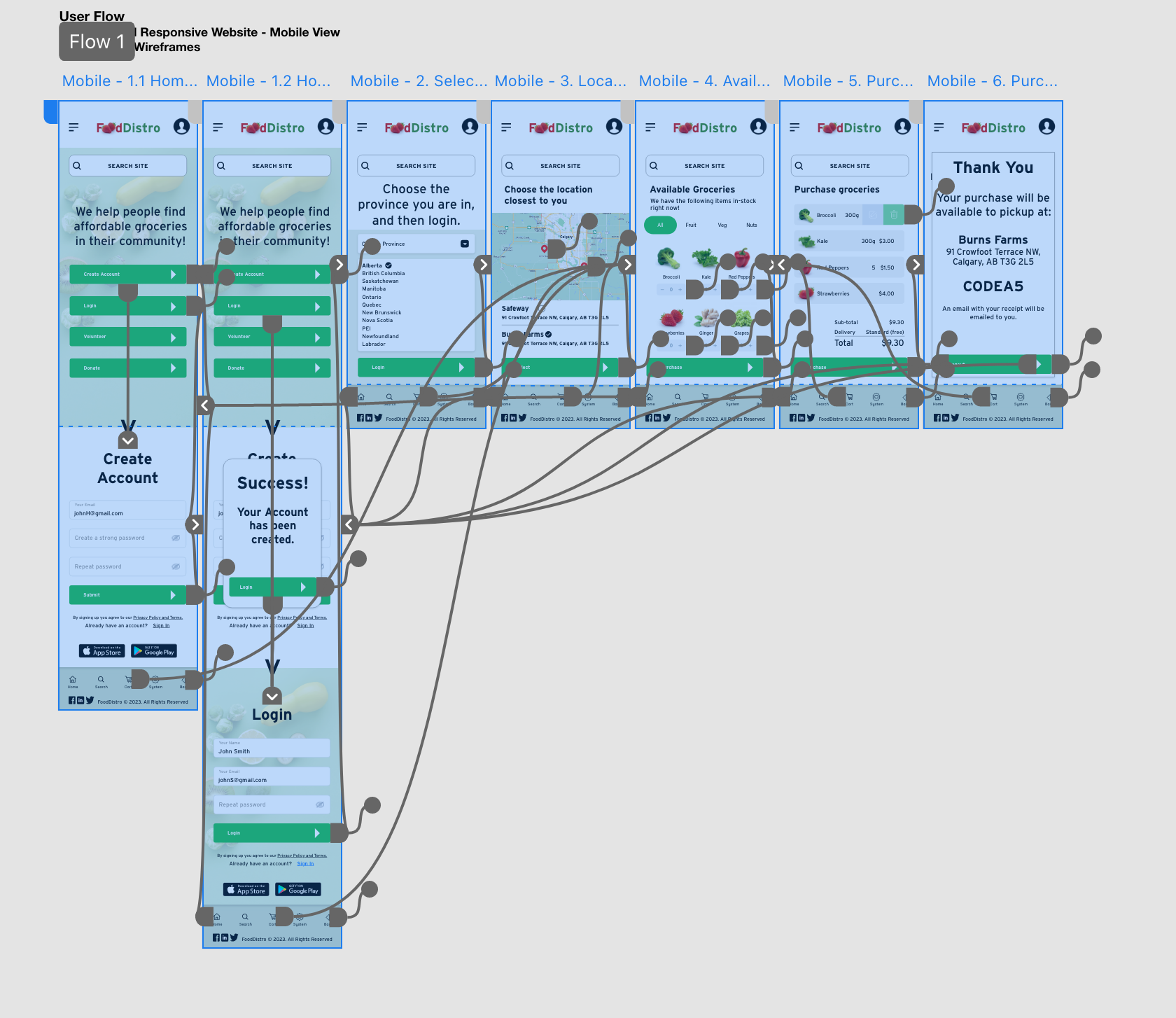1176x1018 pixels.
Task: Expand the Province dropdown
Action: coord(465,244)
